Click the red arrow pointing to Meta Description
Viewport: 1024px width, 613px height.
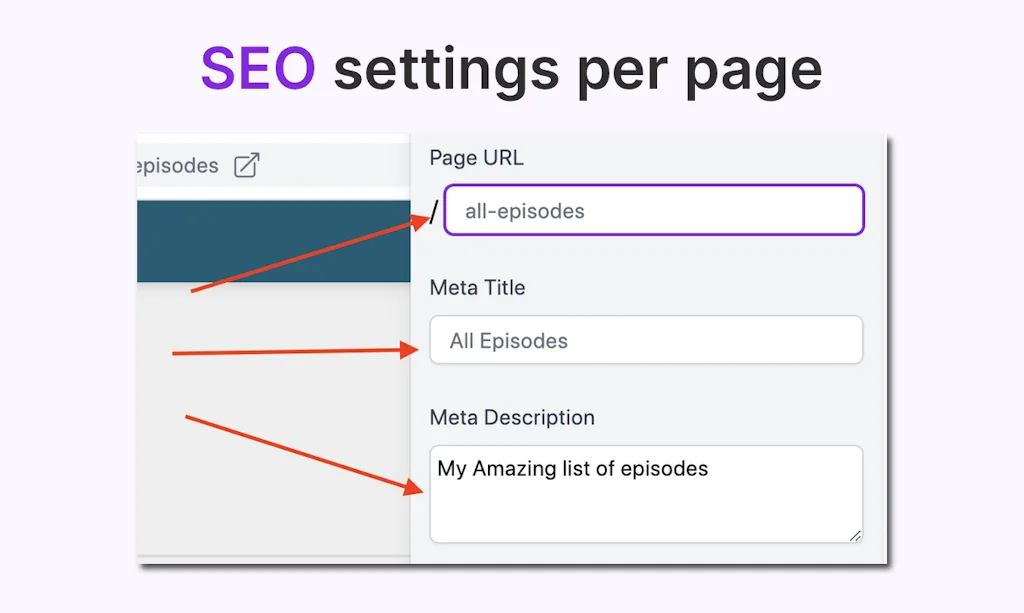pos(300,452)
